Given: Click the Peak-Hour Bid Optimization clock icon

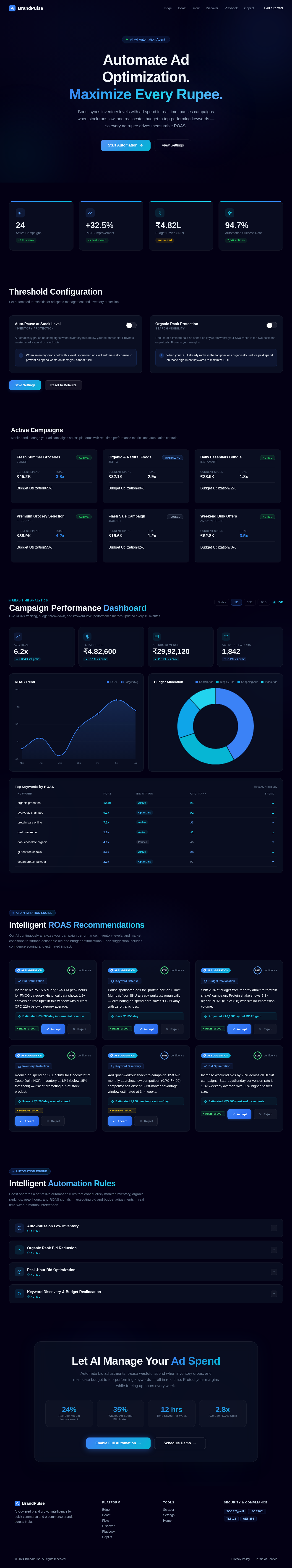Looking at the screenshot, I should tap(19, 1272).
